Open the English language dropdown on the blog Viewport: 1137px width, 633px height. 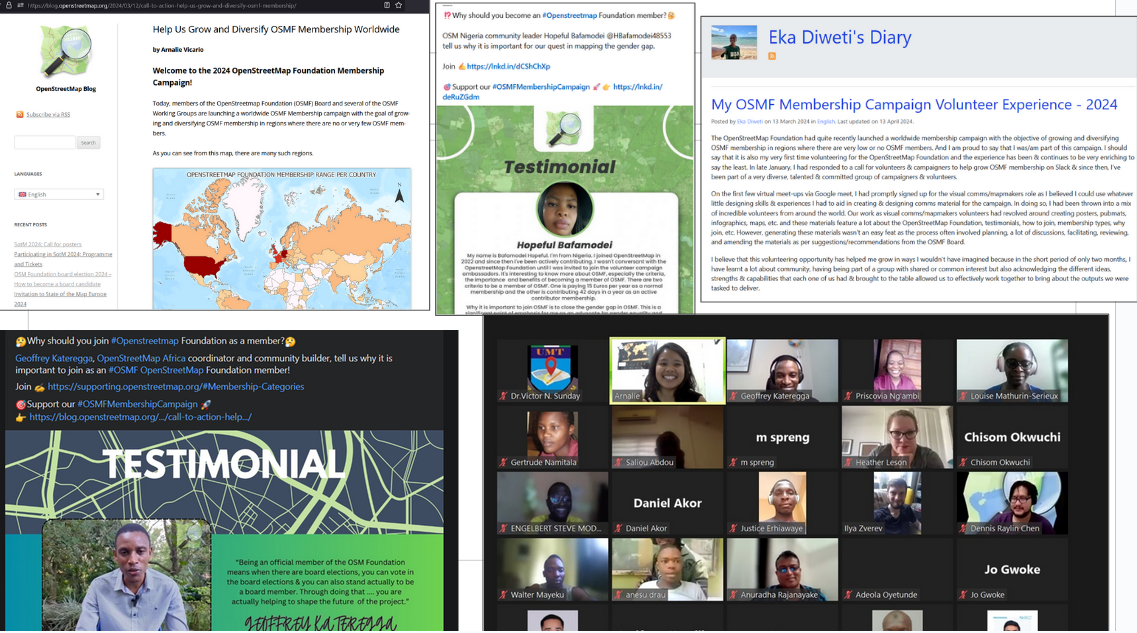pos(59,194)
